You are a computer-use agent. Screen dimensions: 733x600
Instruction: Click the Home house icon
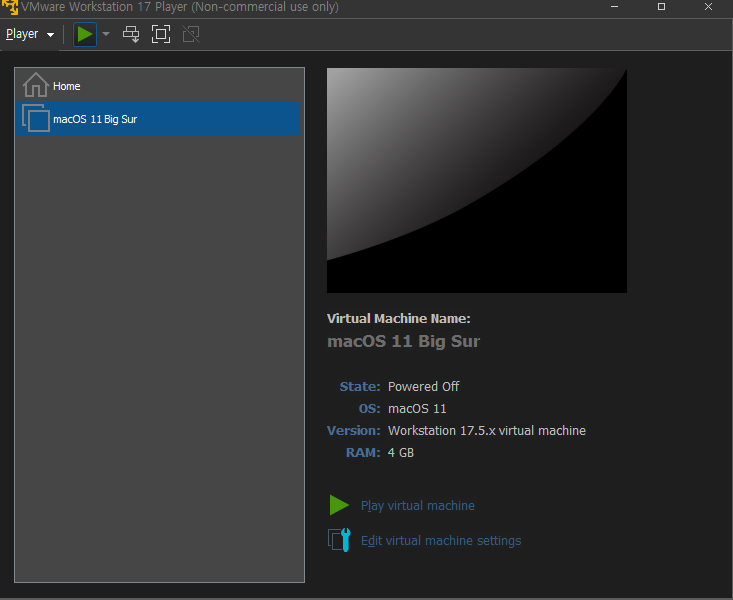tap(36, 85)
